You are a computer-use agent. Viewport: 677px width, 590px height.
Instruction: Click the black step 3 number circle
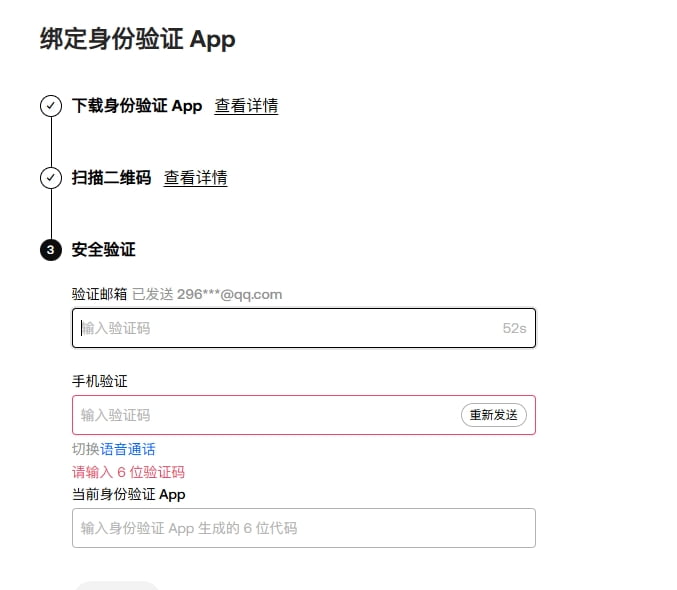pyautogui.click(x=51, y=250)
